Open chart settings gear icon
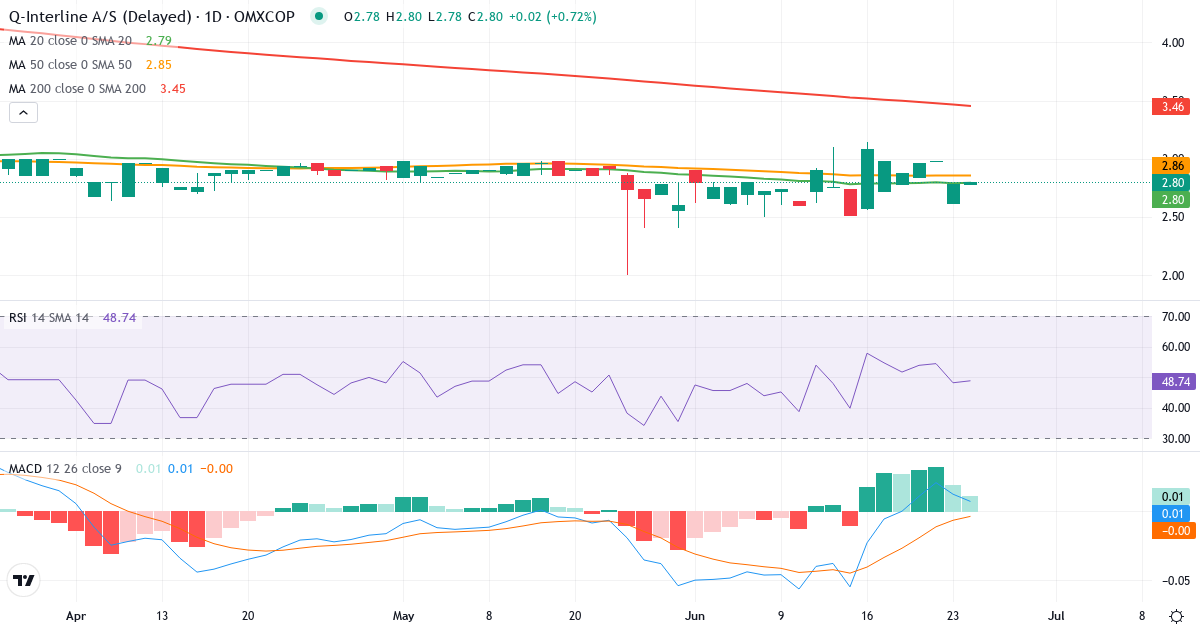The width and height of the screenshot is (1200, 630). [x=1176, y=614]
